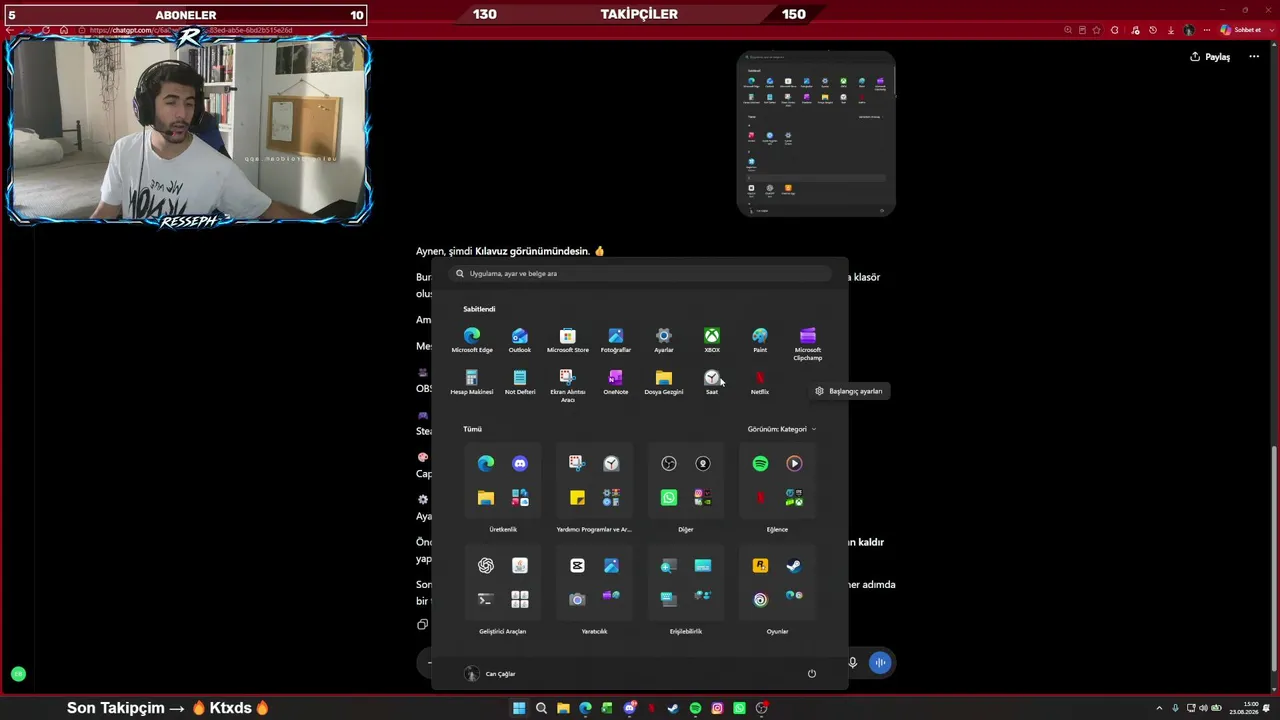Viewport: 1280px width, 720px height.
Task: Open CapCut in the Yaratıcılık category
Action: [x=577, y=565]
